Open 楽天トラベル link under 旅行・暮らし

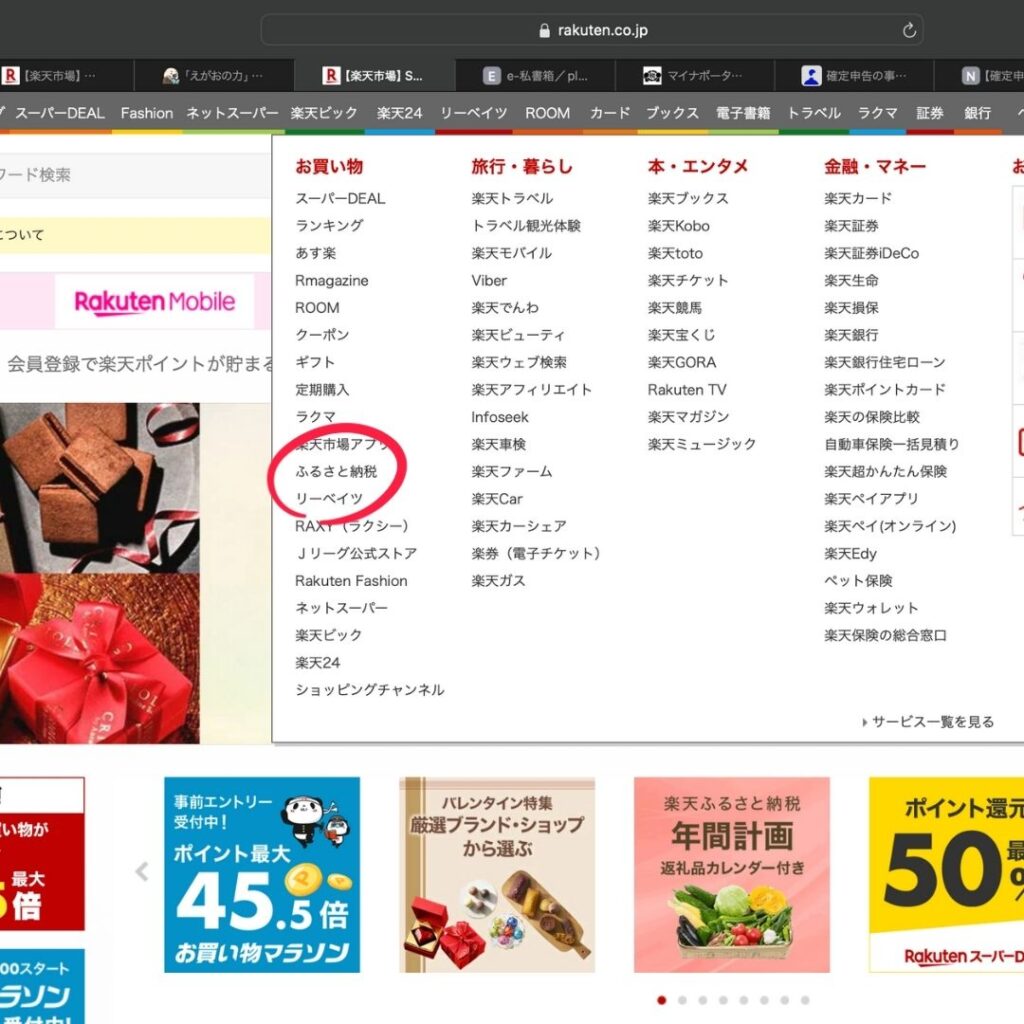tap(511, 198)
